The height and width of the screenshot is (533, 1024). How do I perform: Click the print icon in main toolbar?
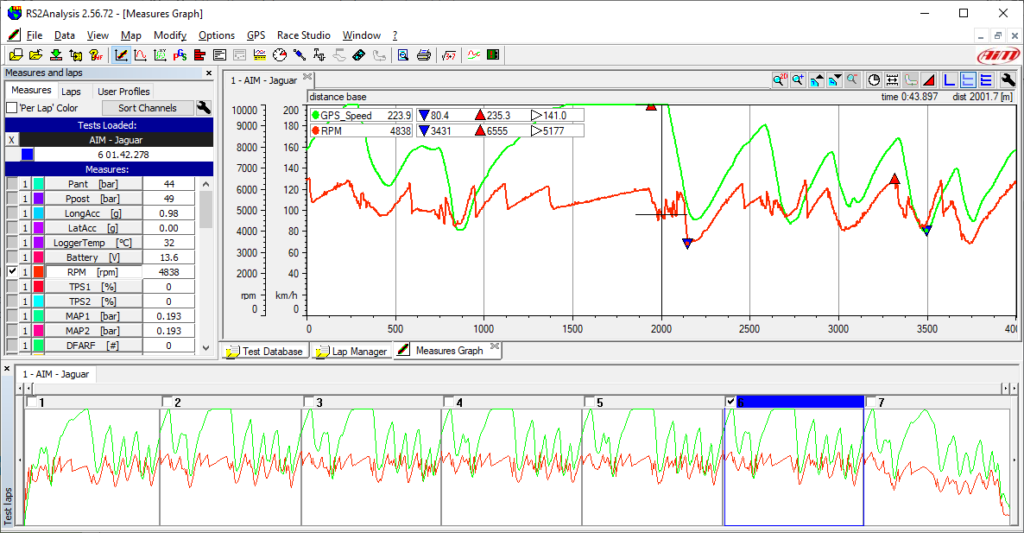[x=423, y=55]
